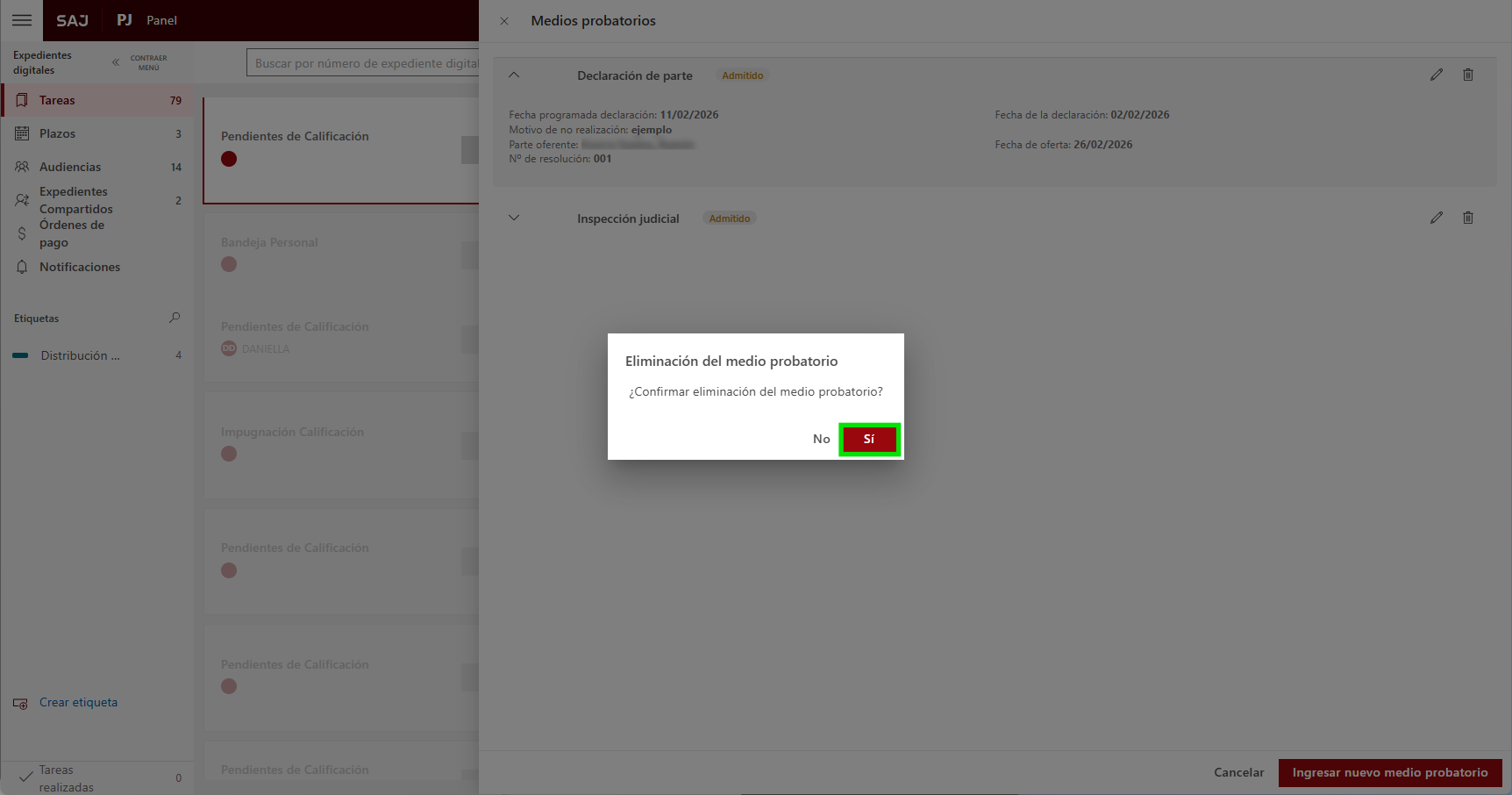This screenshot has height=795, width=1512.
Task: Confirm deletion with the Sí button
Action: pos(868,440)
